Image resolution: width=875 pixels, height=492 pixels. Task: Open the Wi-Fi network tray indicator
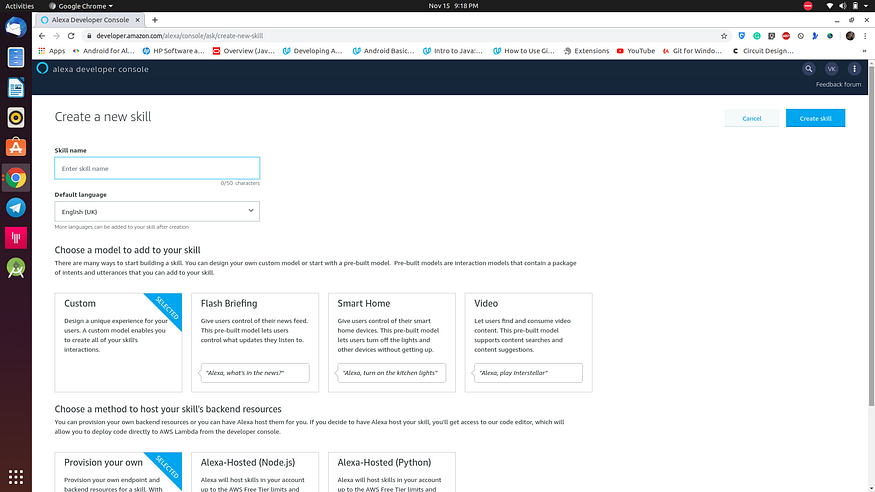(829, 6)
